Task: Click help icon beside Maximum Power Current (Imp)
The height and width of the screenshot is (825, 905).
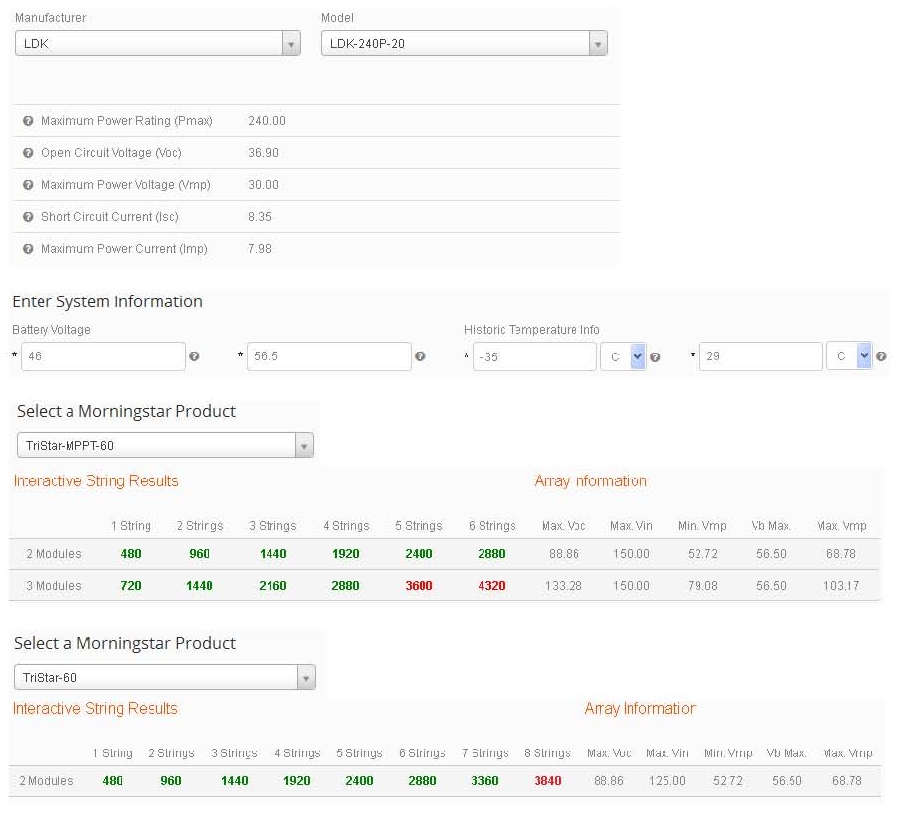Action: [x=28, y=249]
